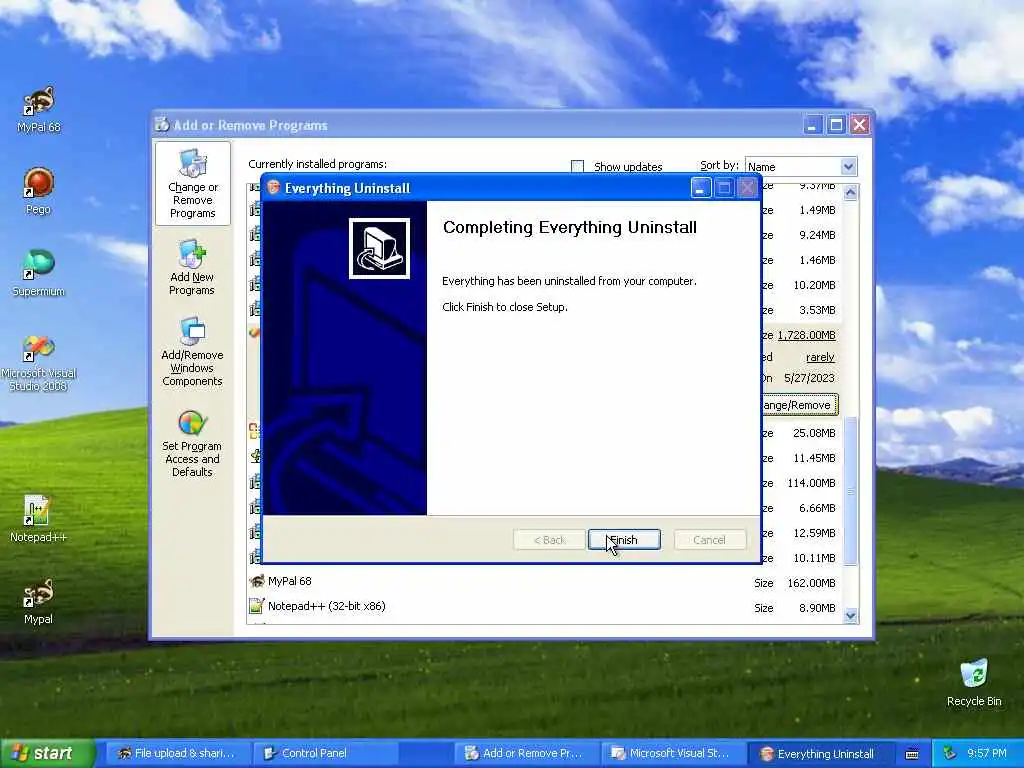This screenshot has width=1024, height=768.
Task: Click the program list scroll down arrow
Action: 850,615
